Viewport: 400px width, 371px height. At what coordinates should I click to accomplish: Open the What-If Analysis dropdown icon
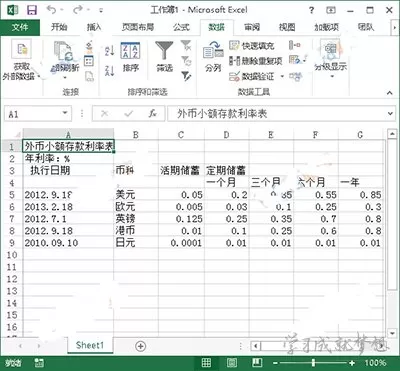(x=297, y=61)
